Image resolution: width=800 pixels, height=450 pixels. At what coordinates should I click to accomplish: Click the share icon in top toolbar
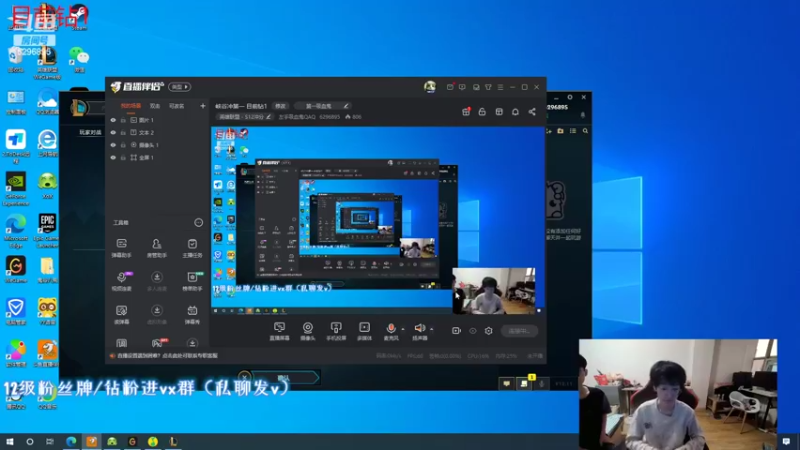click(x=532, y=112)
